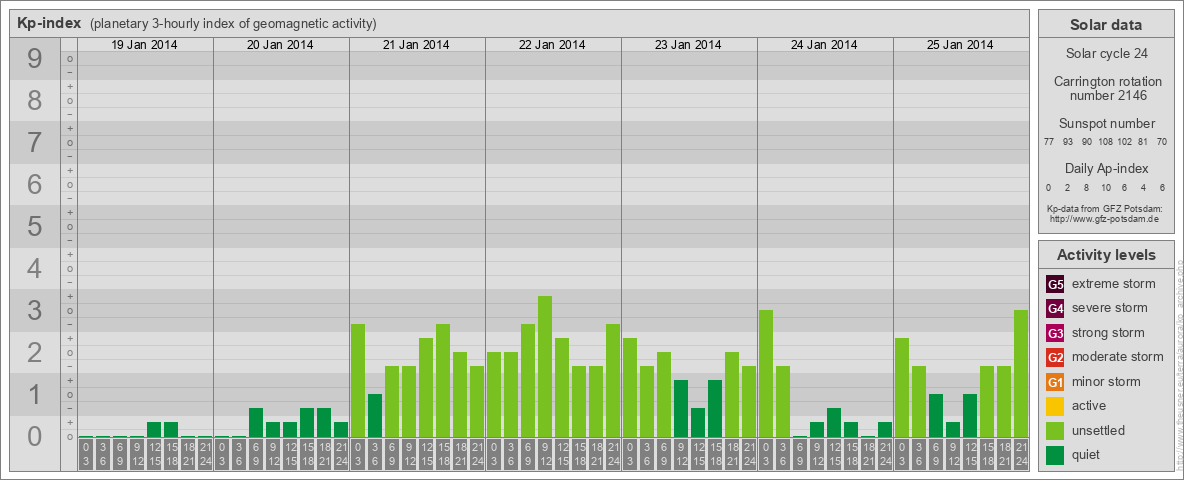Click the 19 Jan 2014 date header

click(144, 45)
